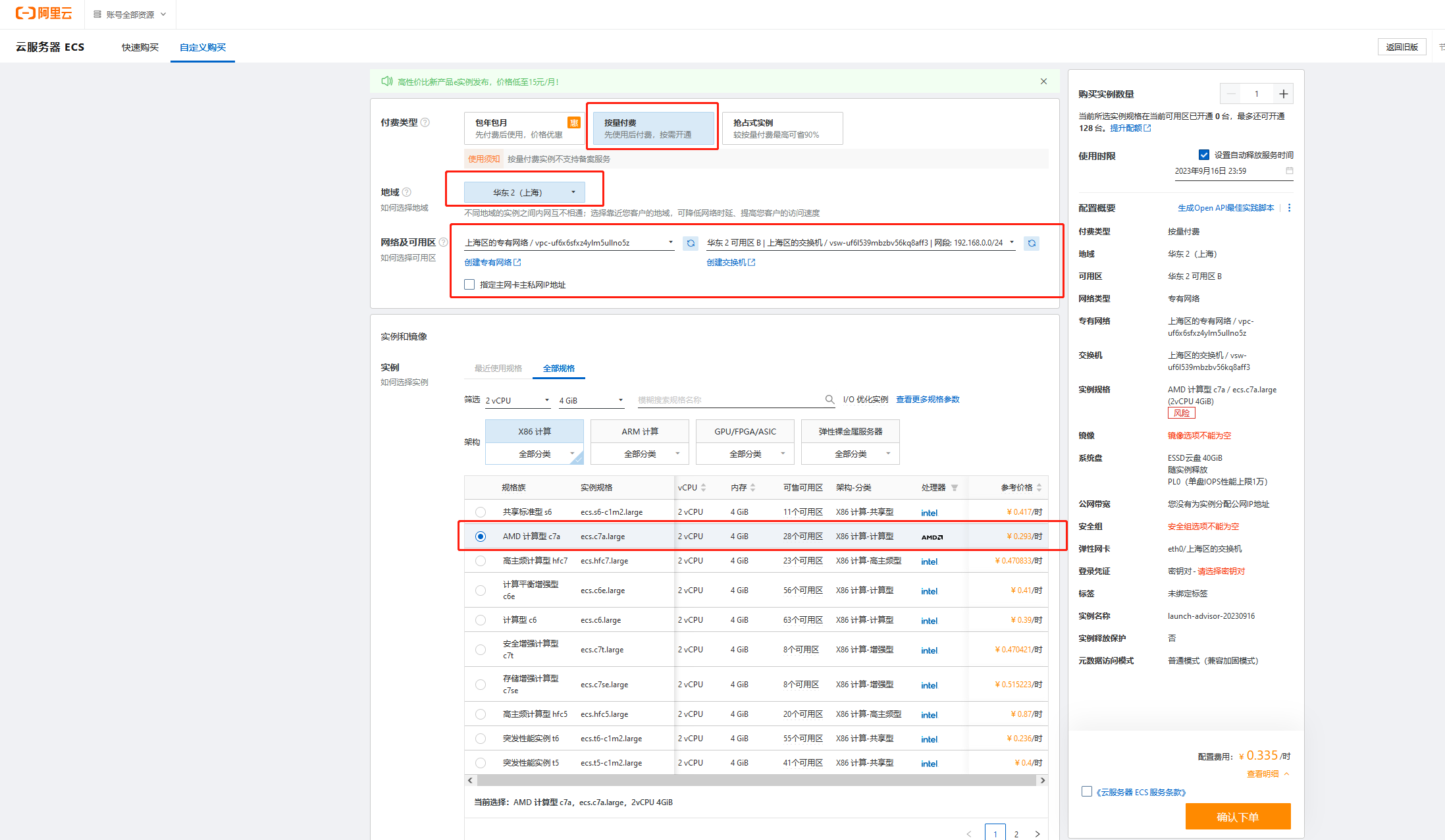
Task: Select the 计算平衡增强型 c6e instance radio
Action: coord(481,591)
